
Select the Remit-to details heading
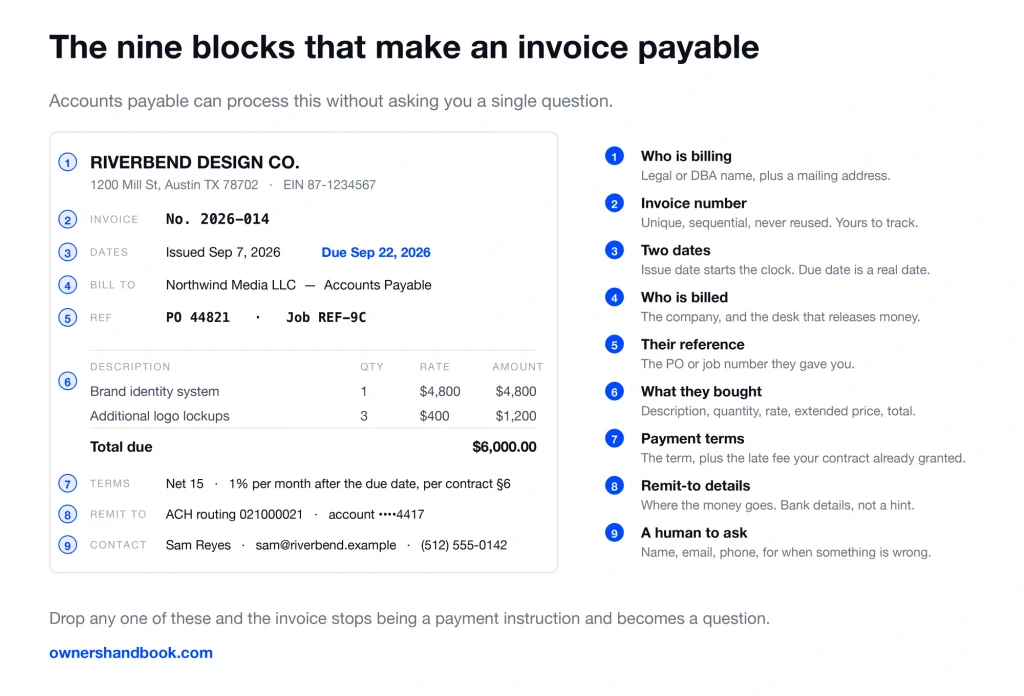pyautogui.click(x=695, y=486)
